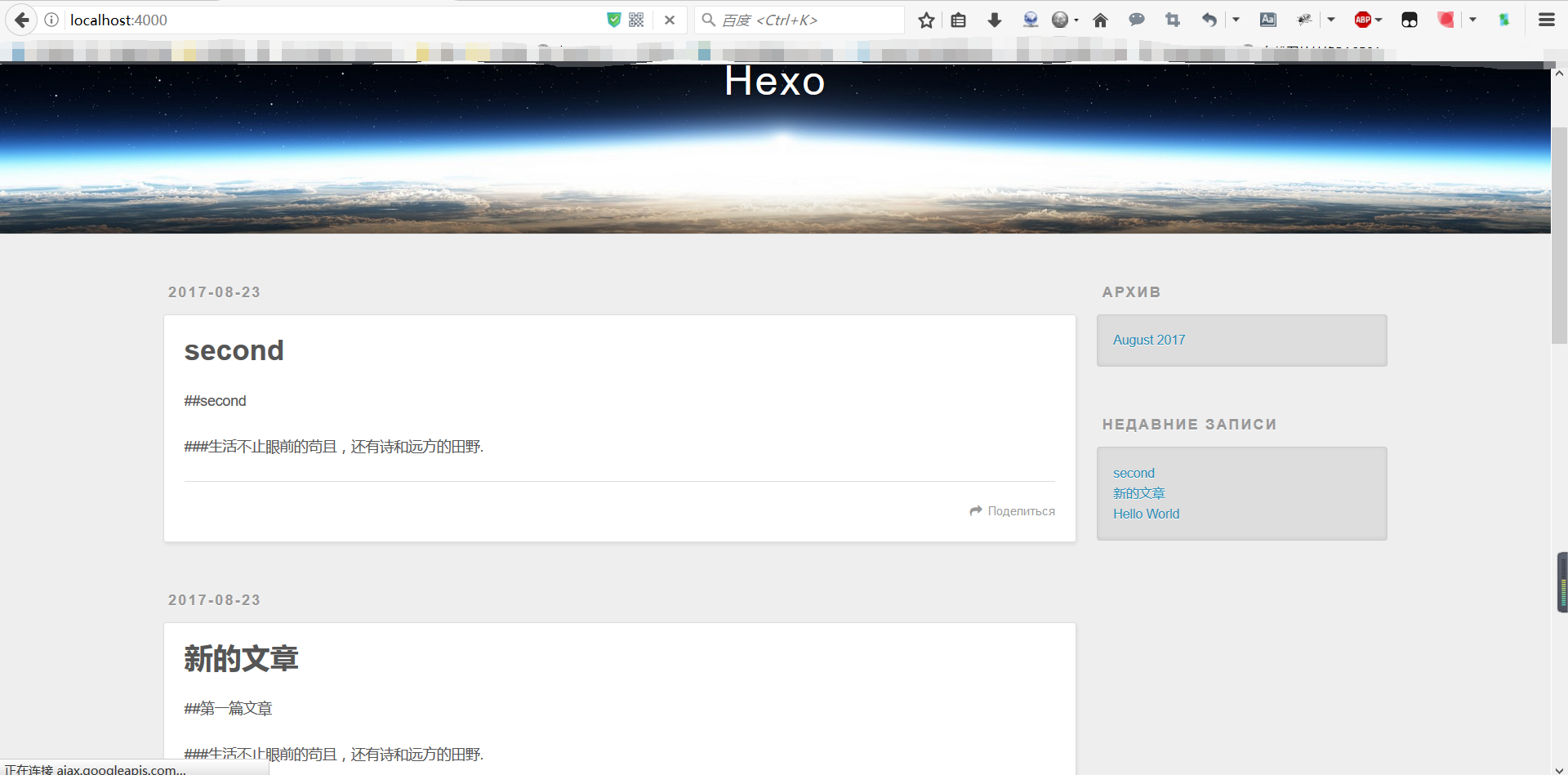Click the Firebug insect icon
The width and height of the screenshot is (1568, 775).
point(1304,20)
